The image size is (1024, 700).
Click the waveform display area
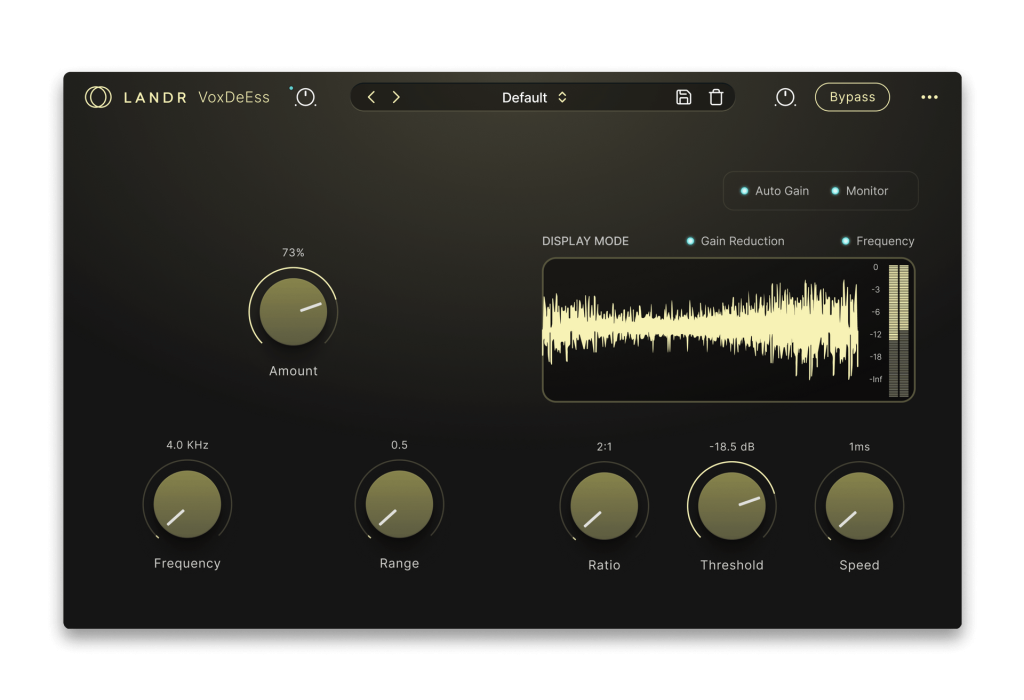(x=700, y=330)
